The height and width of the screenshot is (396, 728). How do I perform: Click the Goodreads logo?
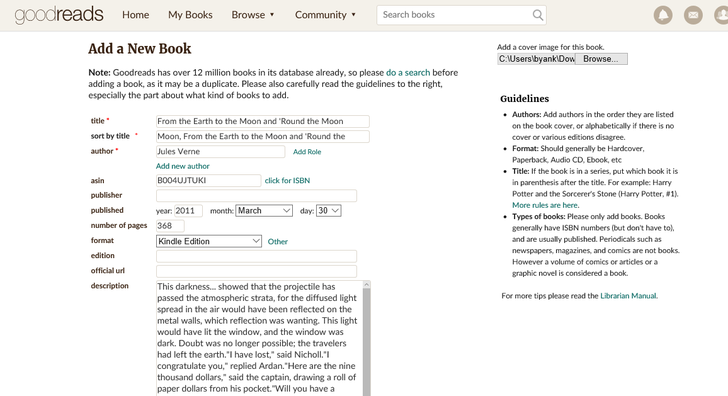click(59, 15)
